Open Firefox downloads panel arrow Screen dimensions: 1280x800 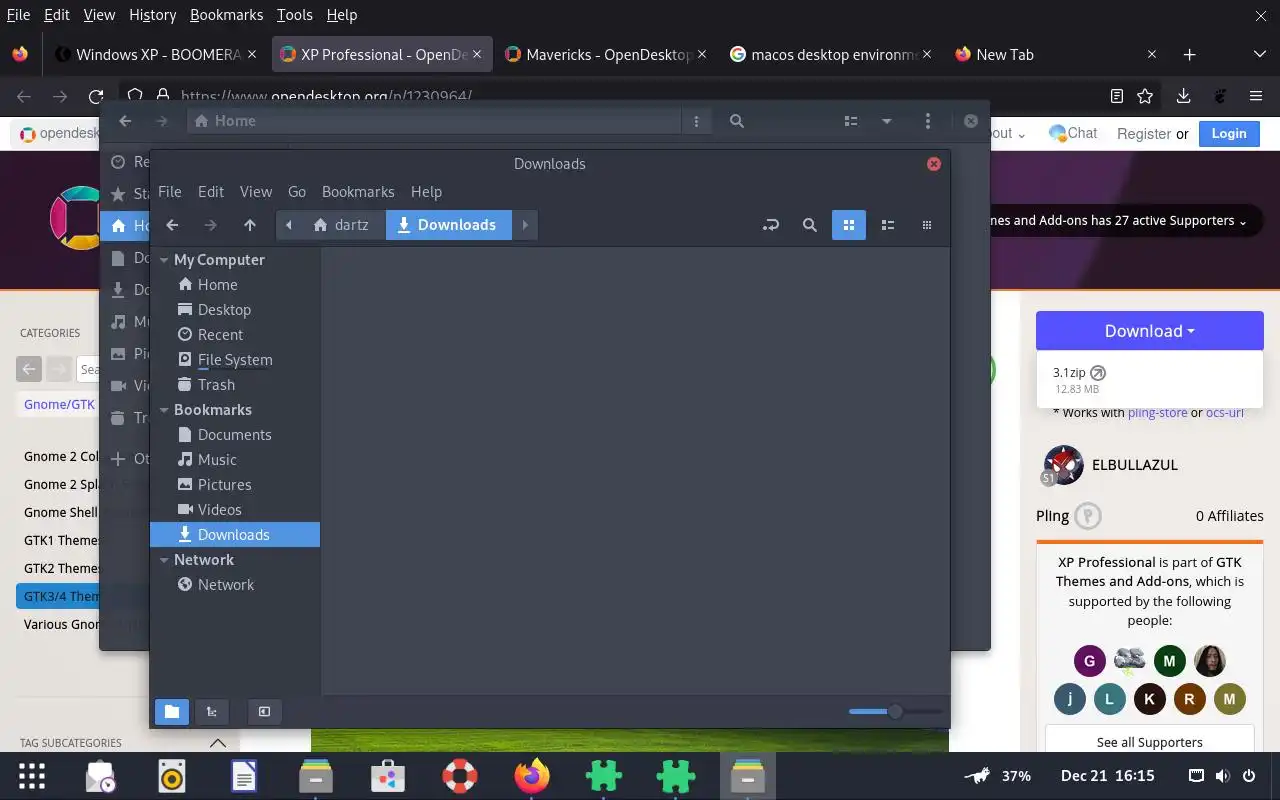pos(1183,96)
